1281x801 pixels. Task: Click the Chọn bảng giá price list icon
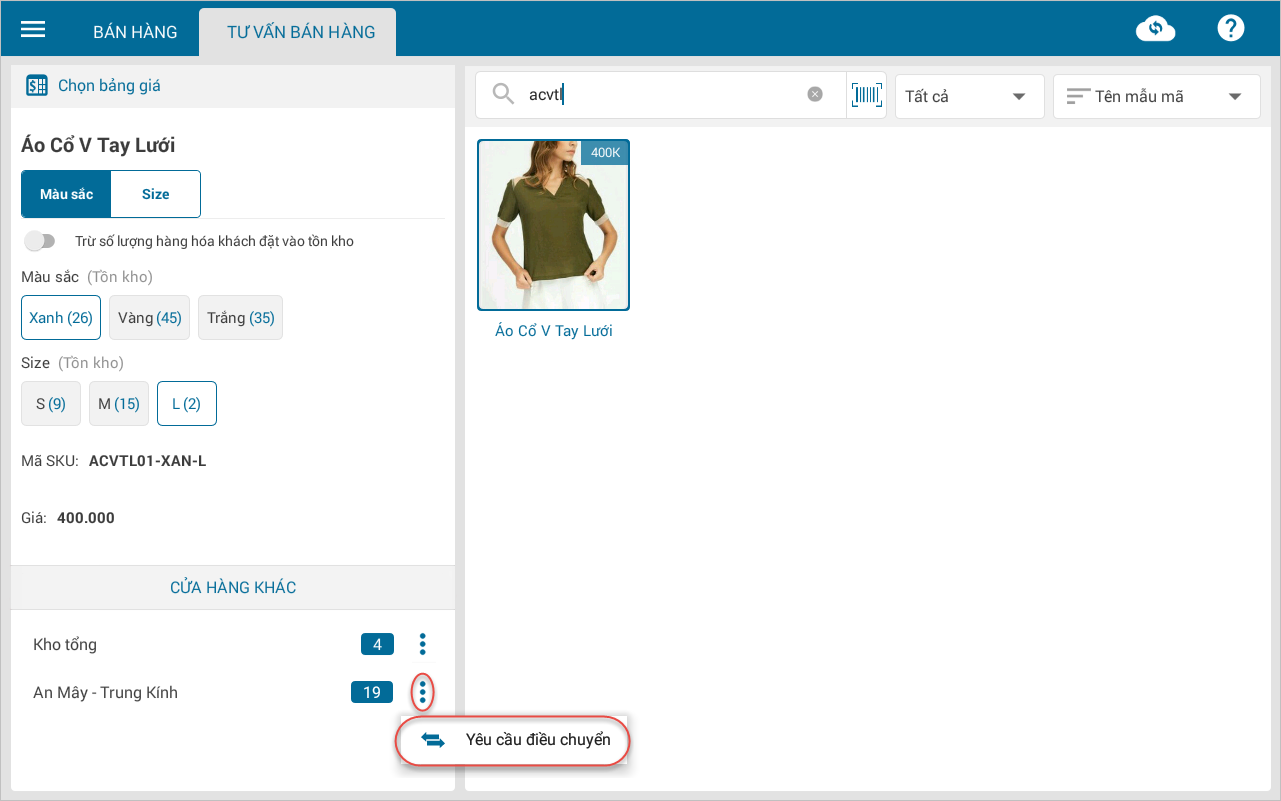(37, 86)
